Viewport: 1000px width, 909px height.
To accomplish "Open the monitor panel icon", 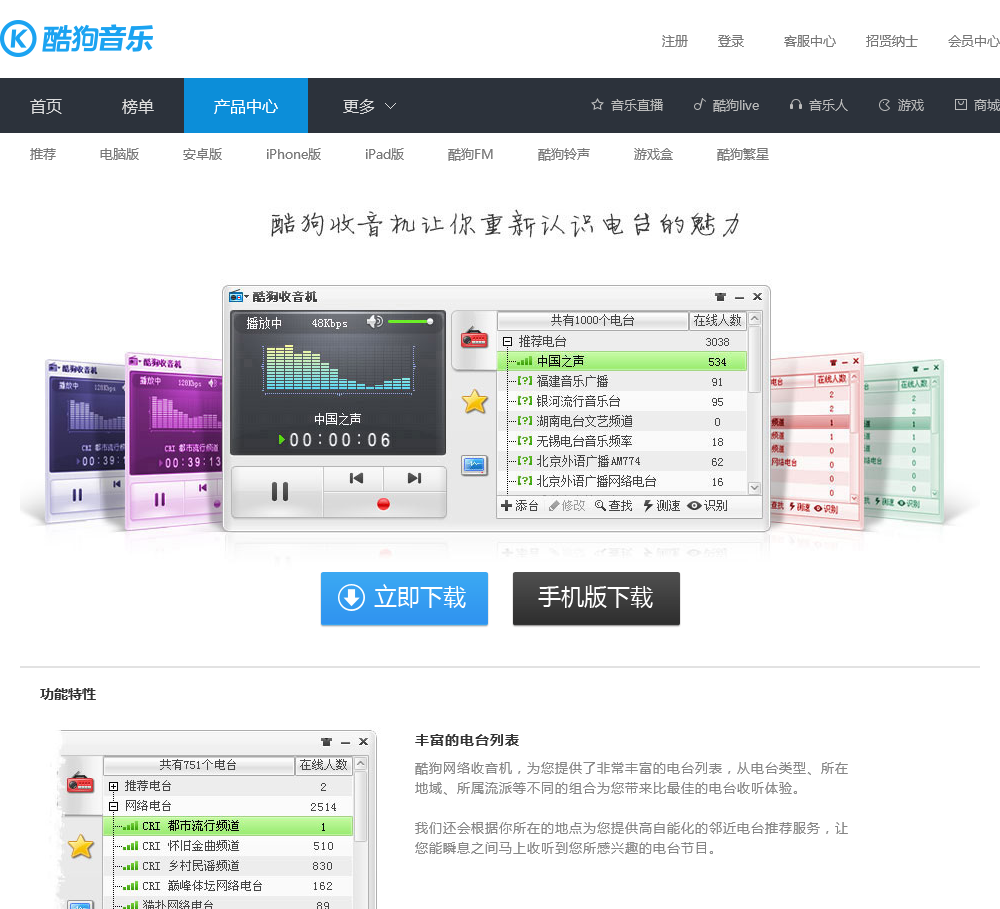I will [x=474, y=465].
